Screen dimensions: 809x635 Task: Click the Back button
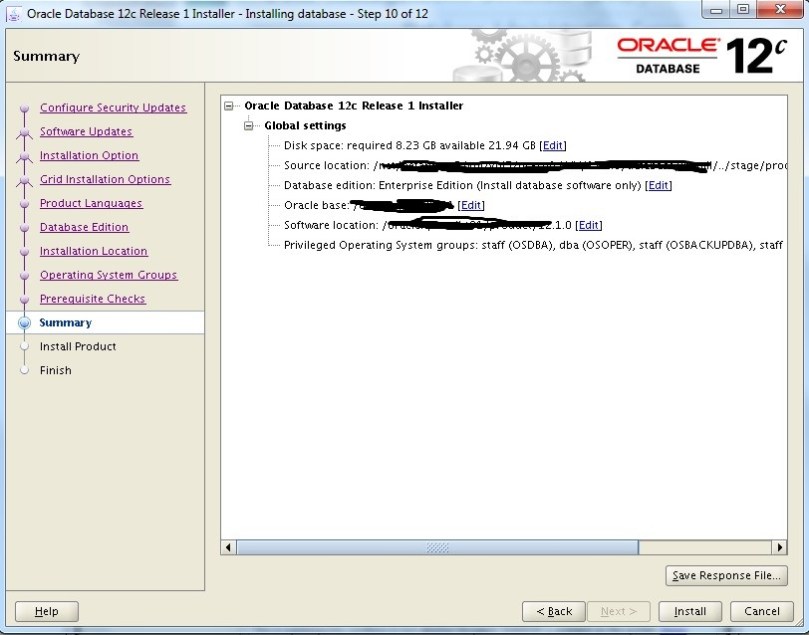[554, 611]
